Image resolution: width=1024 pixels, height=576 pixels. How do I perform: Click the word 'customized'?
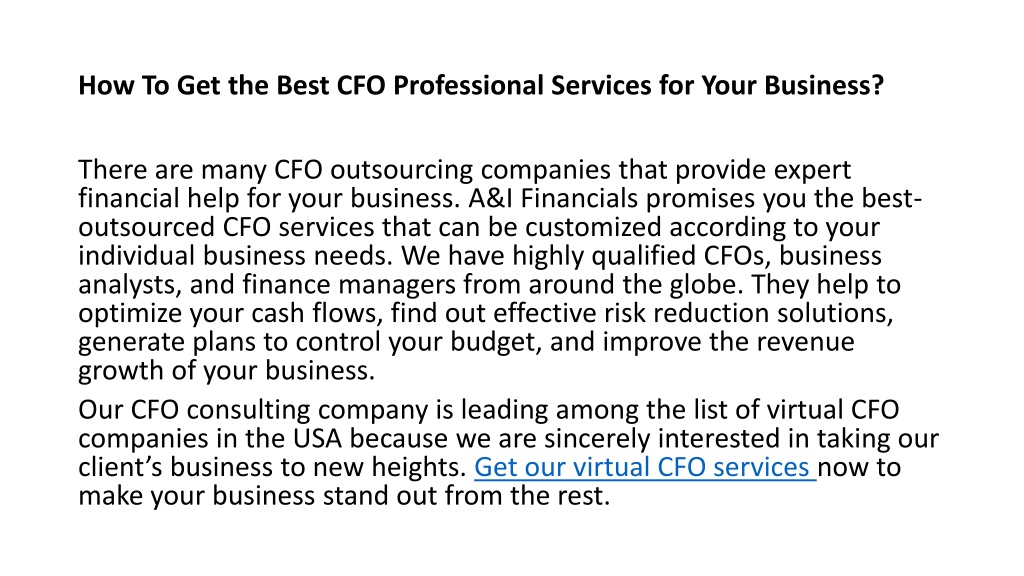[594, 227]
